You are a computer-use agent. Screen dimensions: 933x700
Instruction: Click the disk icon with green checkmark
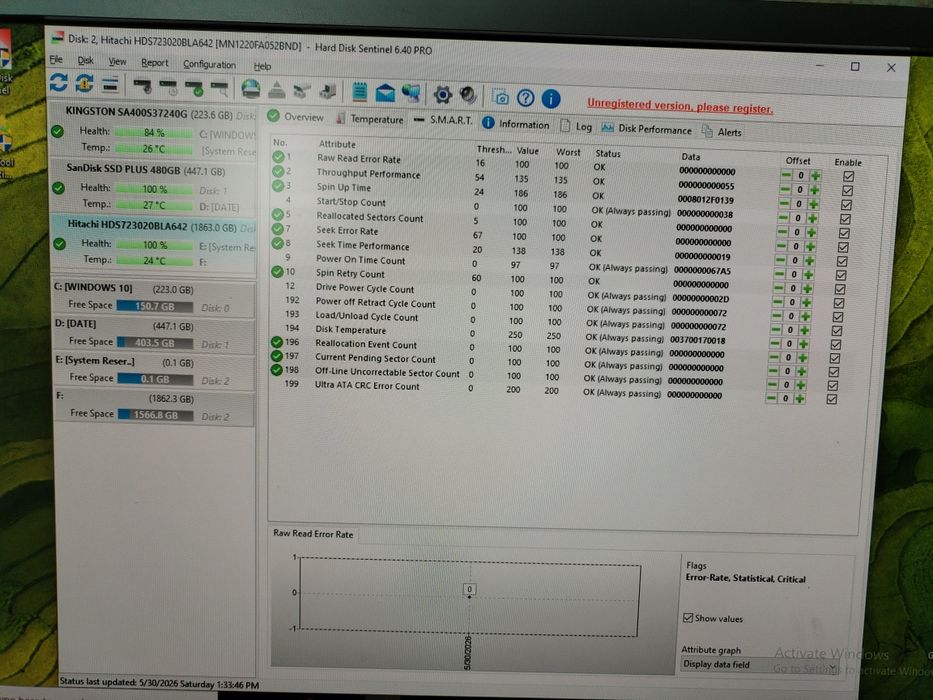194,89
